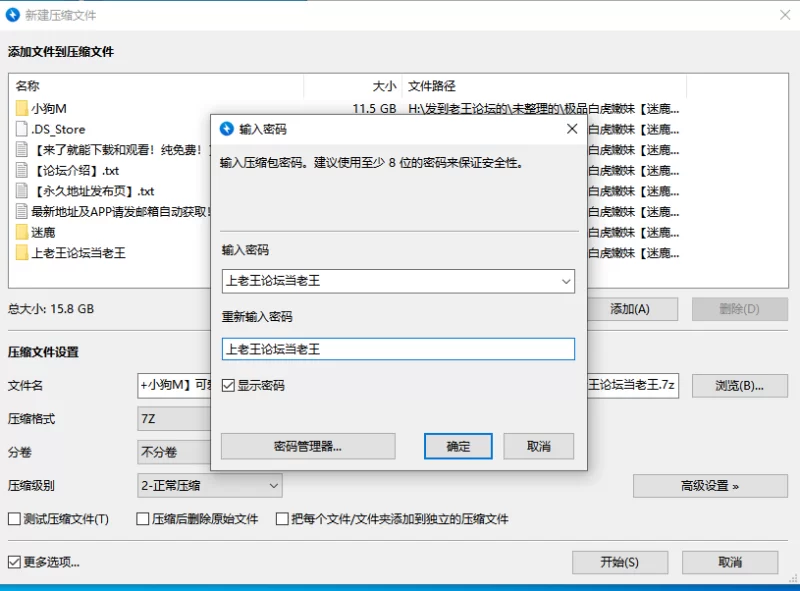Check 把每个文件/文件夹添加到独立的压缩文件 option
The width and height of the screenshot is (800, 591).
tap(282, 519)
